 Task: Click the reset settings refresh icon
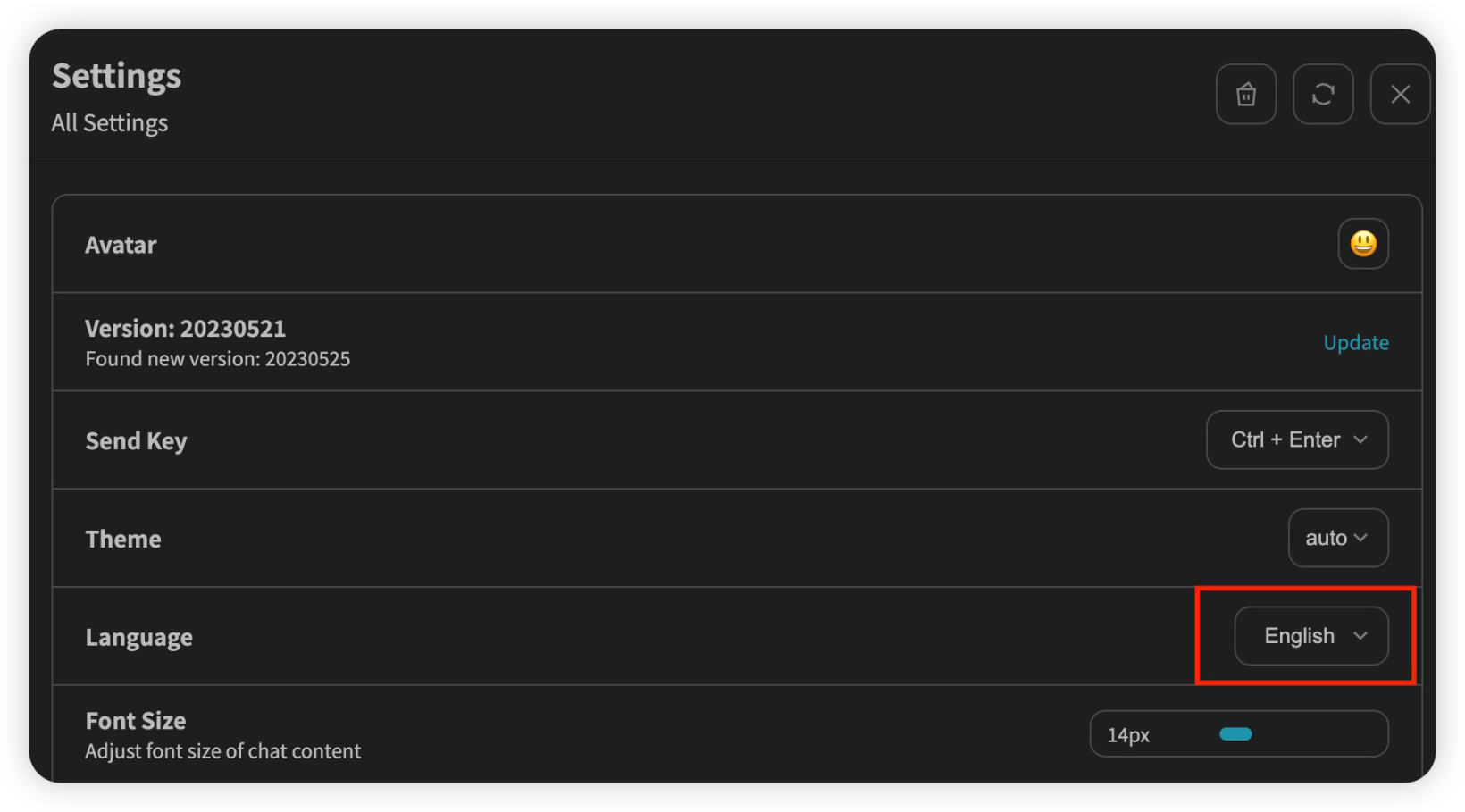1323,95
